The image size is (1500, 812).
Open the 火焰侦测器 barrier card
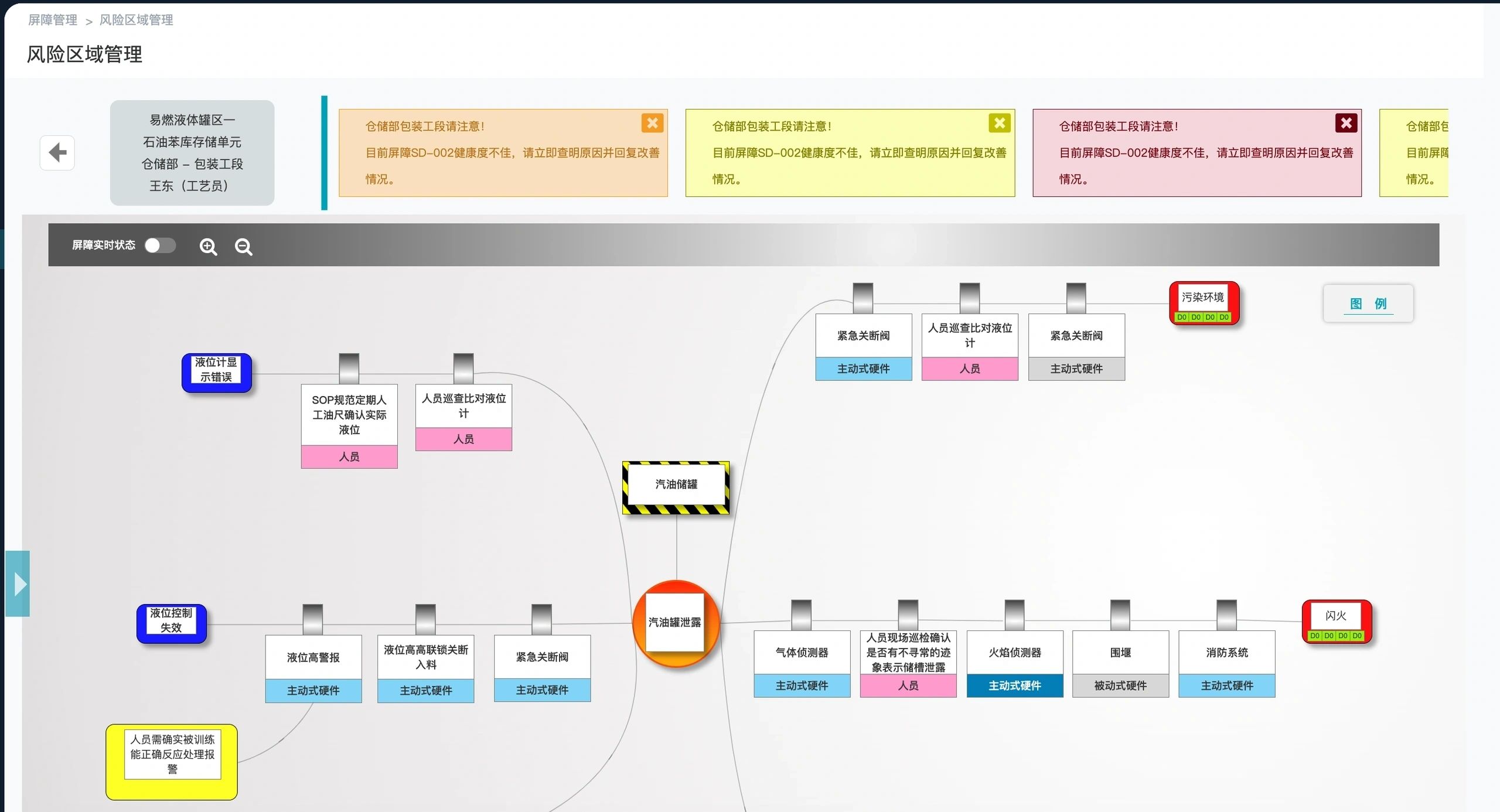[1014, 664]
